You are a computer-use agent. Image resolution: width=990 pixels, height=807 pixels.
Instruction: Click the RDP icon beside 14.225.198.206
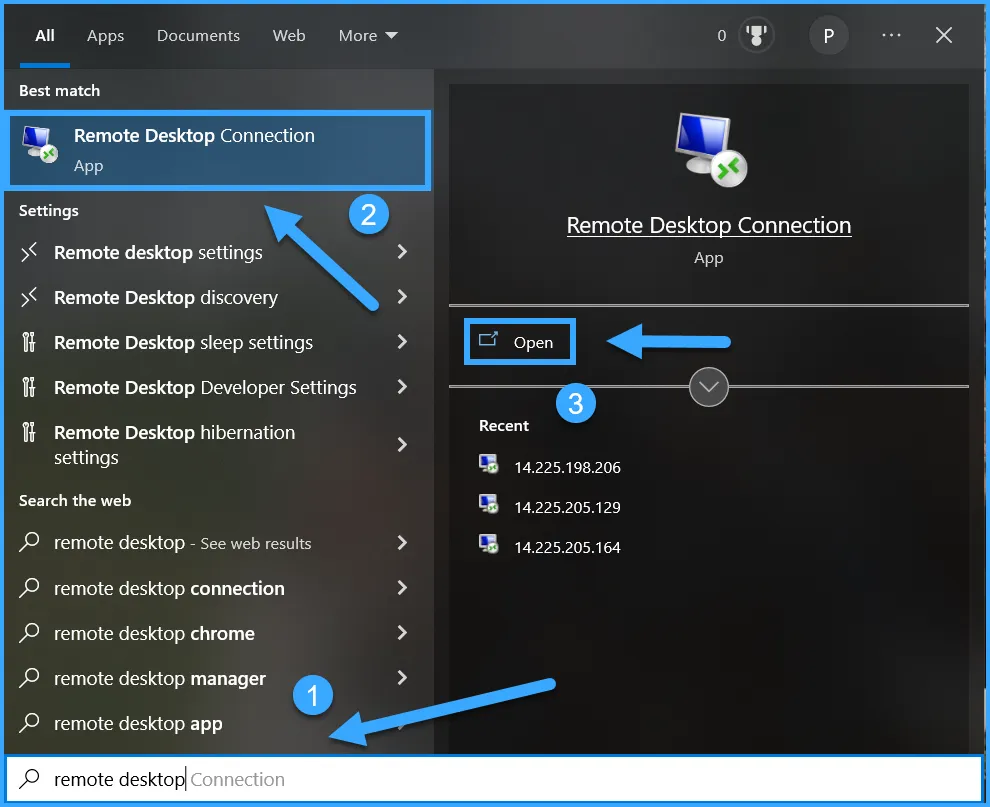pos(488,463)
